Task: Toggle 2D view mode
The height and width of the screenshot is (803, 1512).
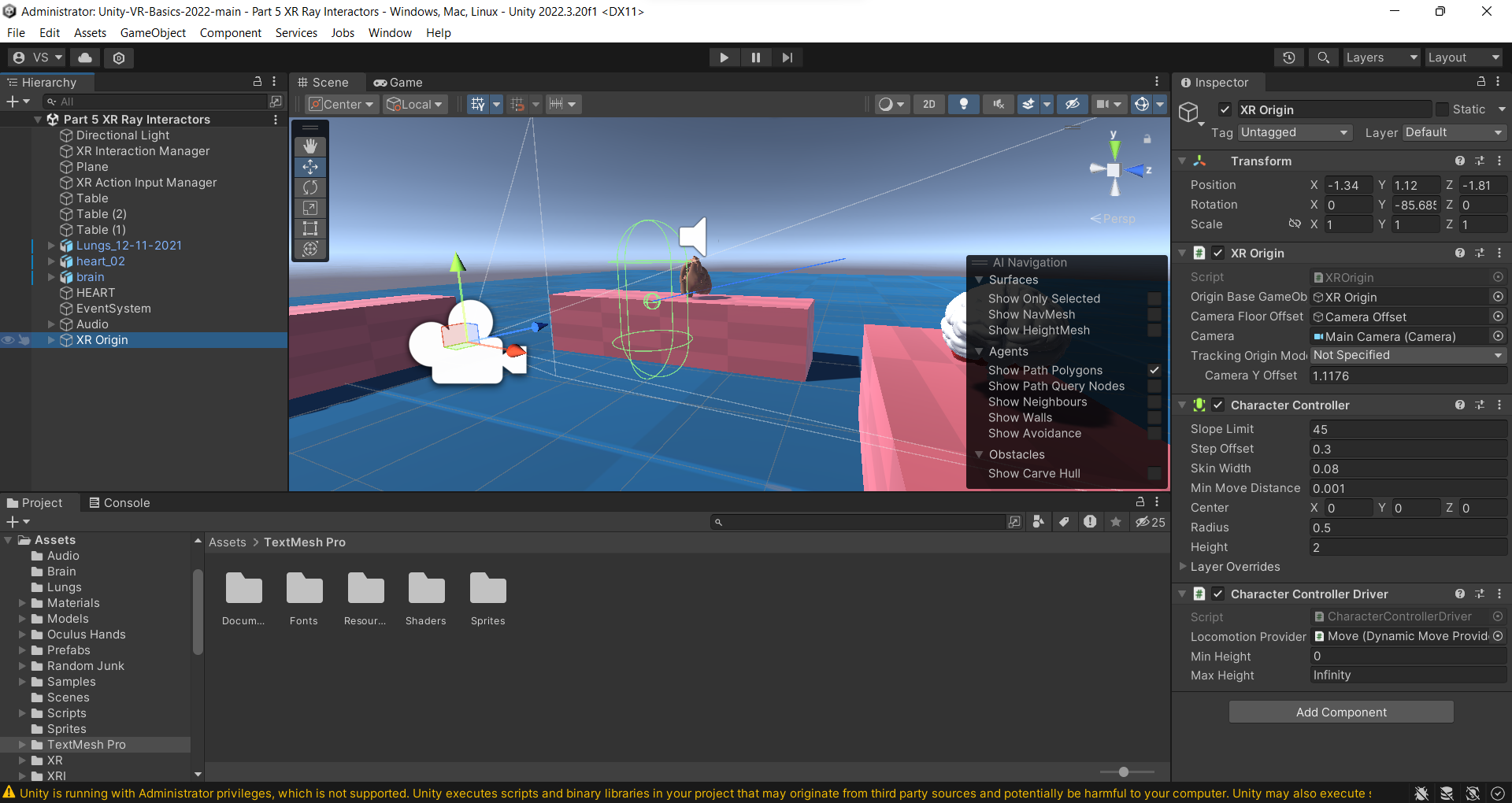Action: (929, 104)
